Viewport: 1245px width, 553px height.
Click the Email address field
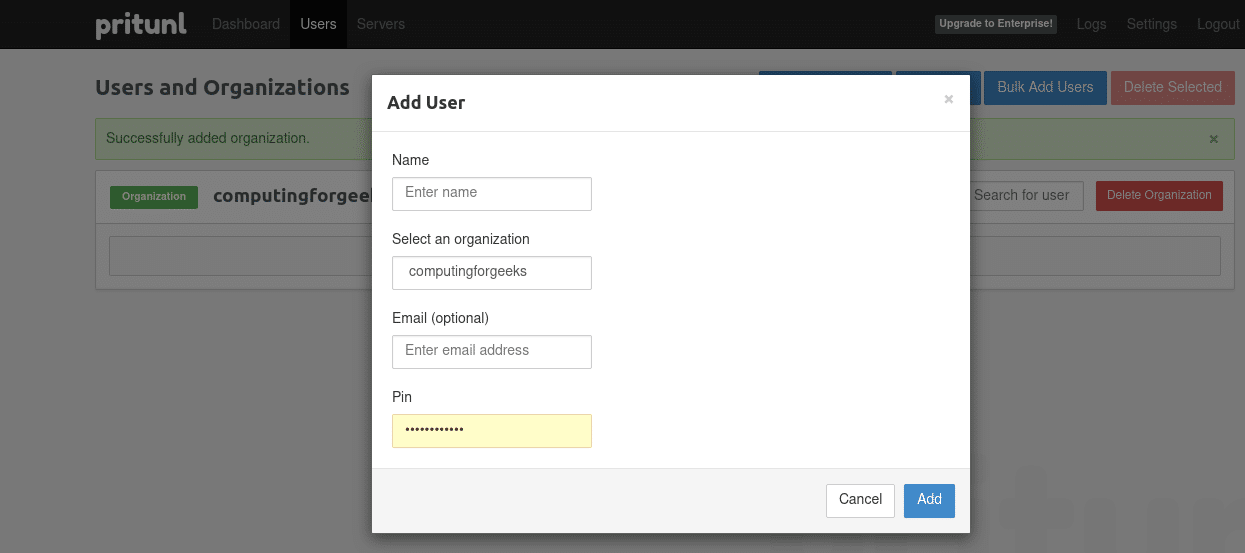click(491, 351)
